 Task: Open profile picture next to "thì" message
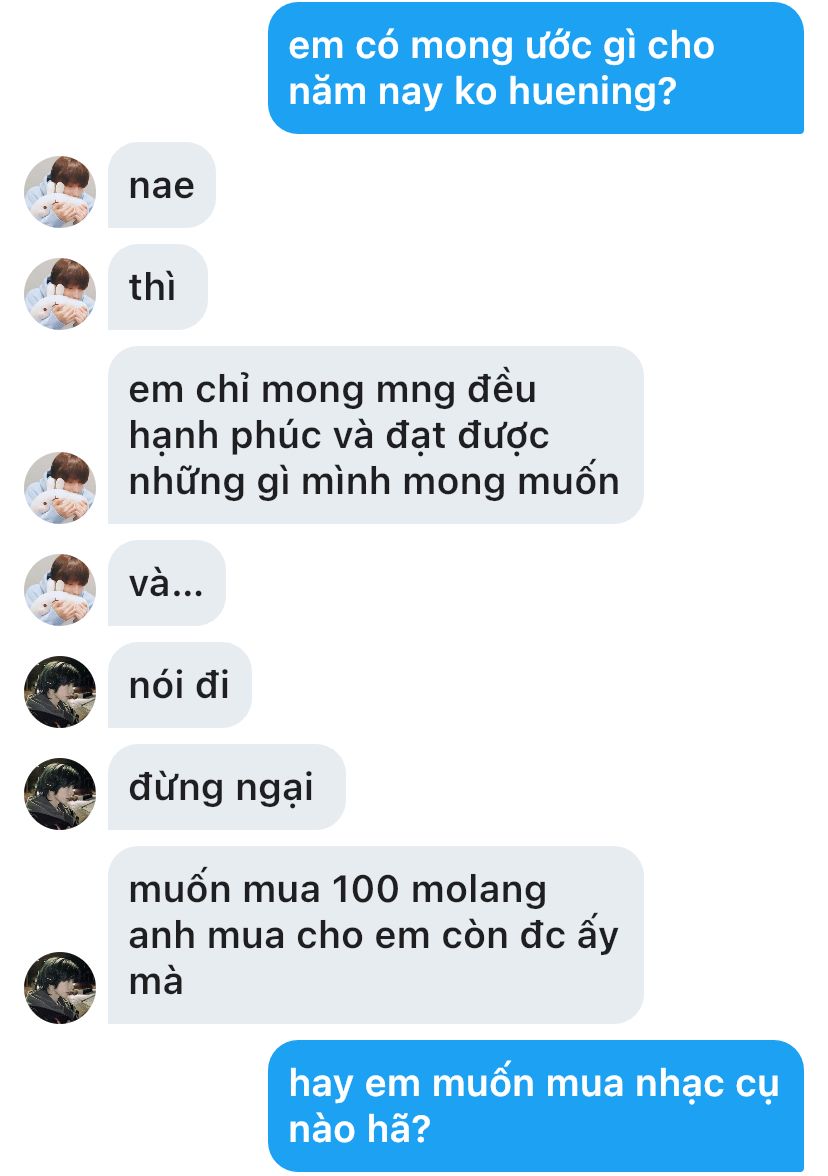click(60, 293)
